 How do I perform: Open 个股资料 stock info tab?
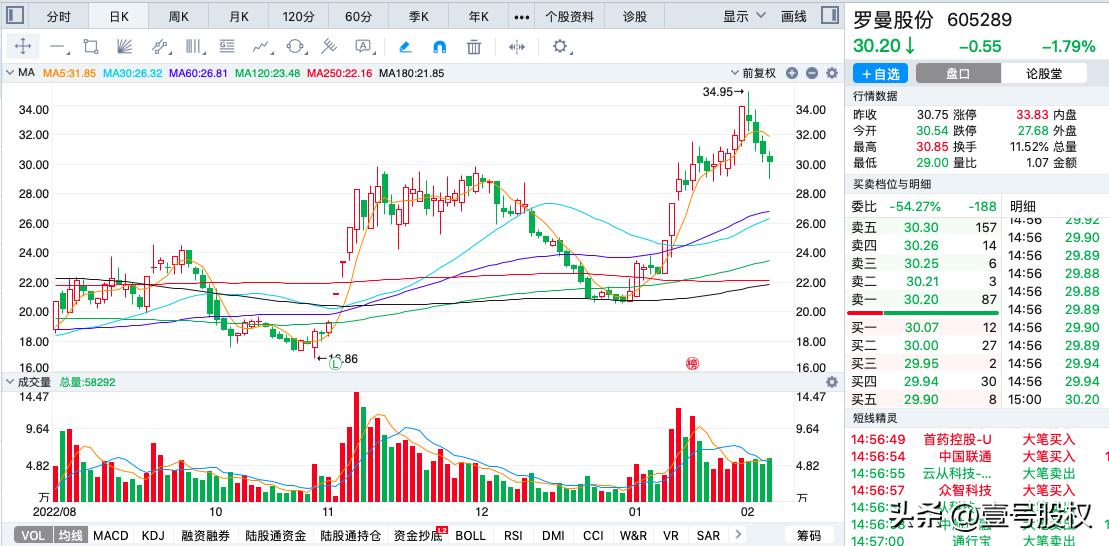click(570, 16)
